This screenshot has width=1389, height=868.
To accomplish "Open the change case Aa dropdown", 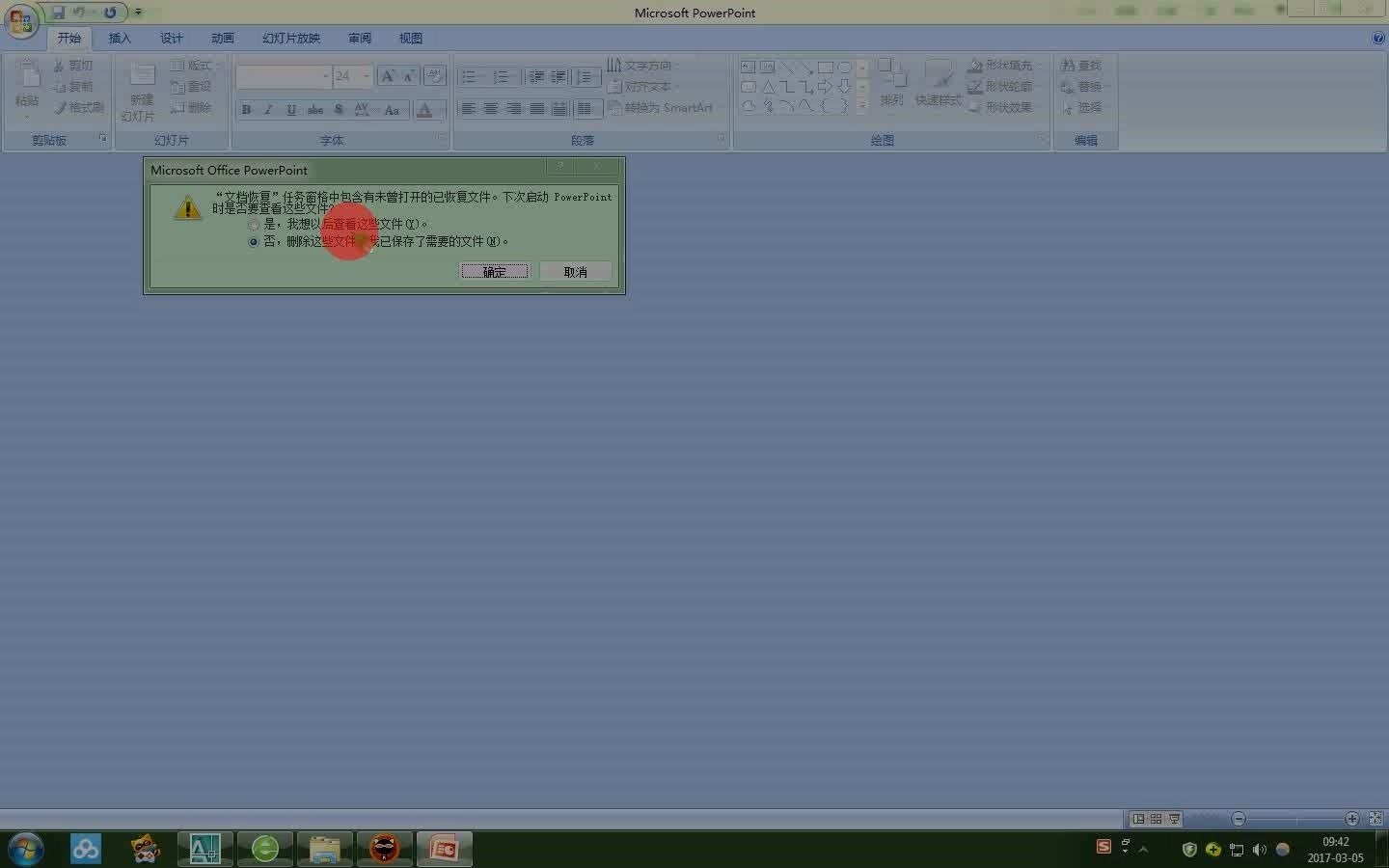I will click(392, 110).
